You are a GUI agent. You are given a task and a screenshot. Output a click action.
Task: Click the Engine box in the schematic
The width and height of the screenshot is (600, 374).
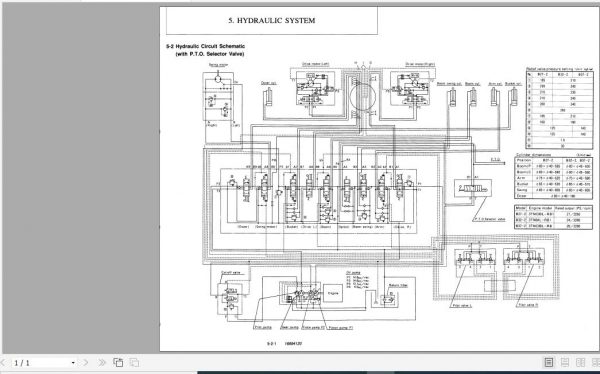click(333, 293)
